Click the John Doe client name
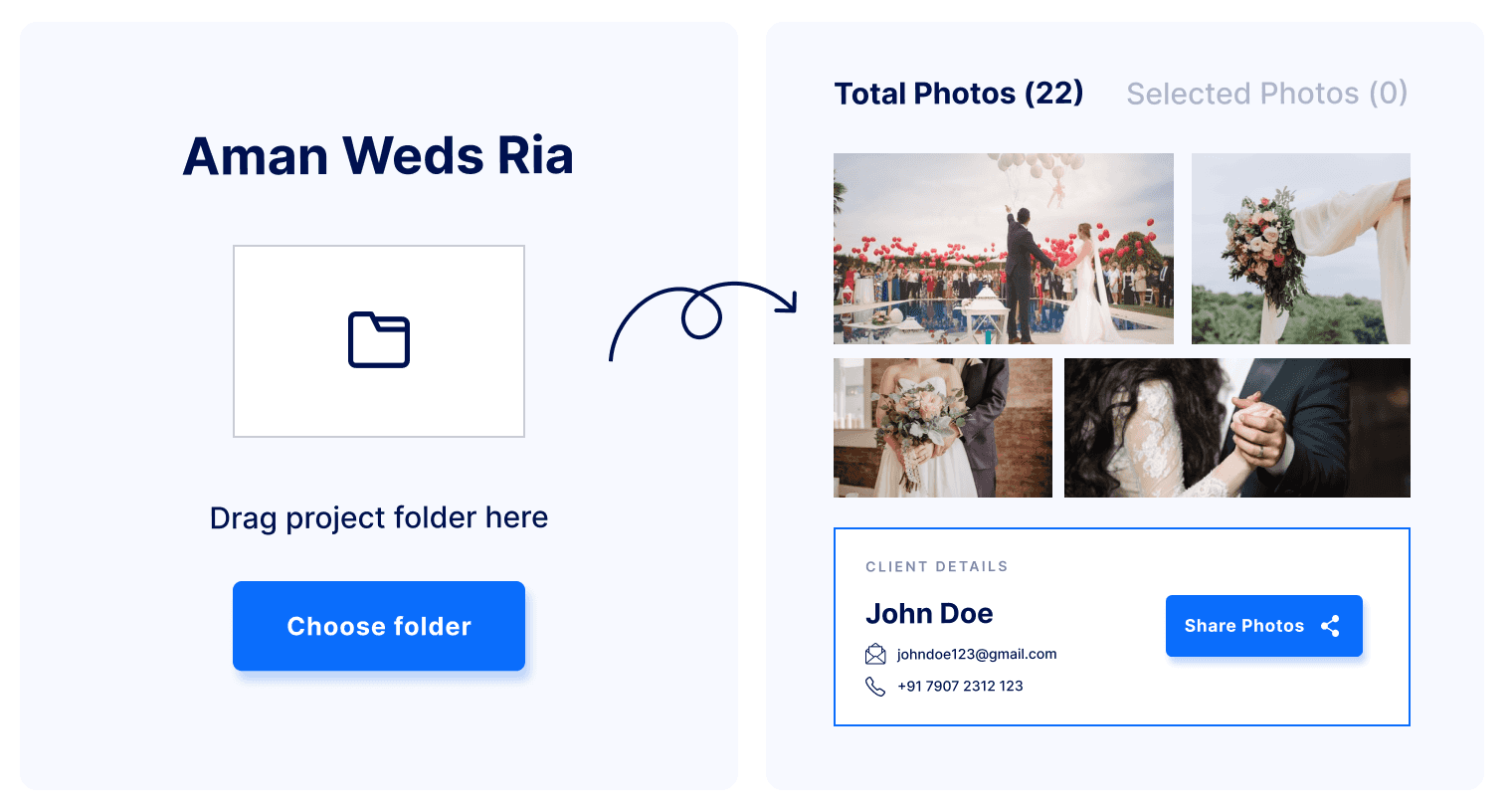Viewport: 1512px width, 808px height. pyautogui.click(x=929, y=613)
